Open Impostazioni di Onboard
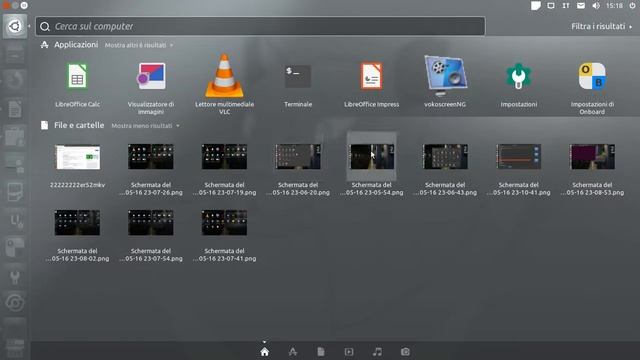Viewport: 640px width, 360px height. click(x=592, y=76)
